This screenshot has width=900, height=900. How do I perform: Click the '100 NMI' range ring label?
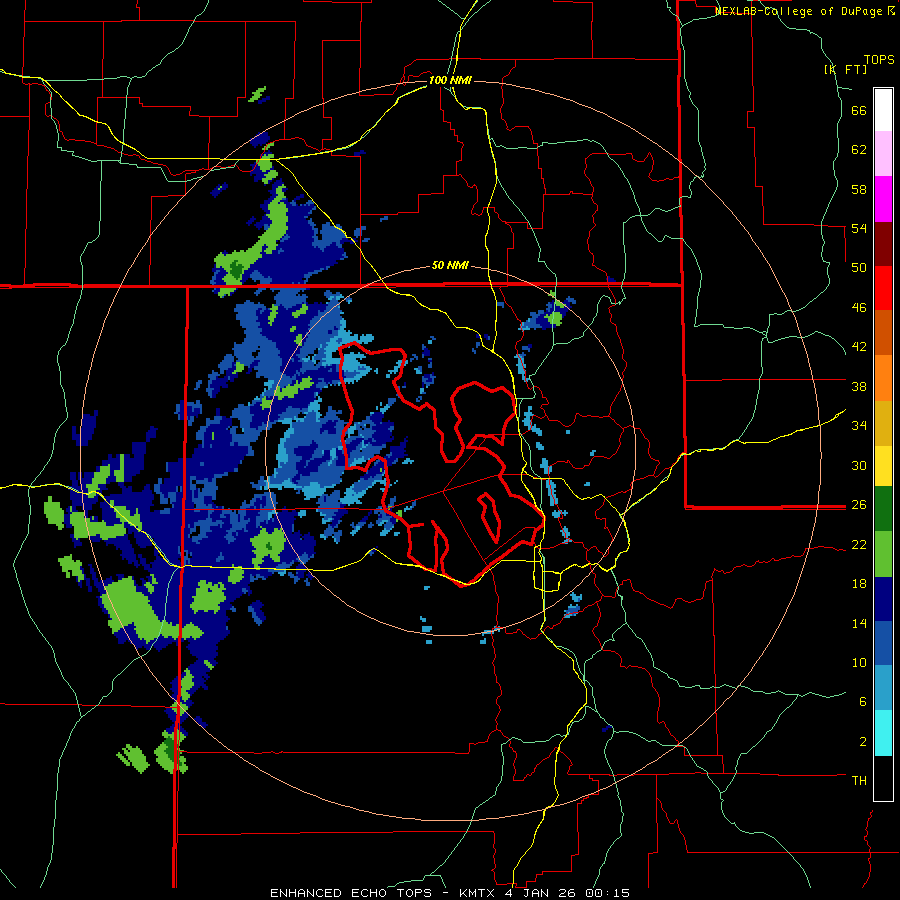coord(450,80)
